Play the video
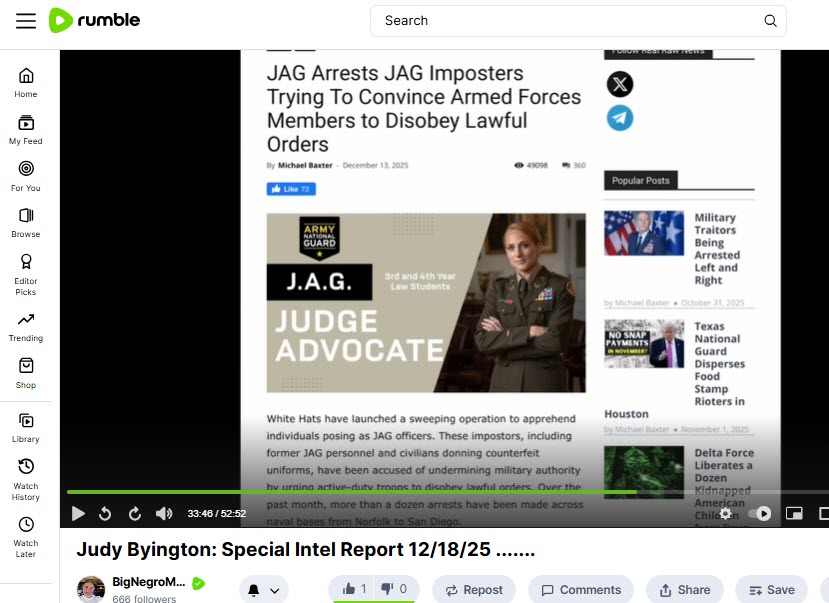The height and width of the screenshot is (603, 829). point(78,513)
